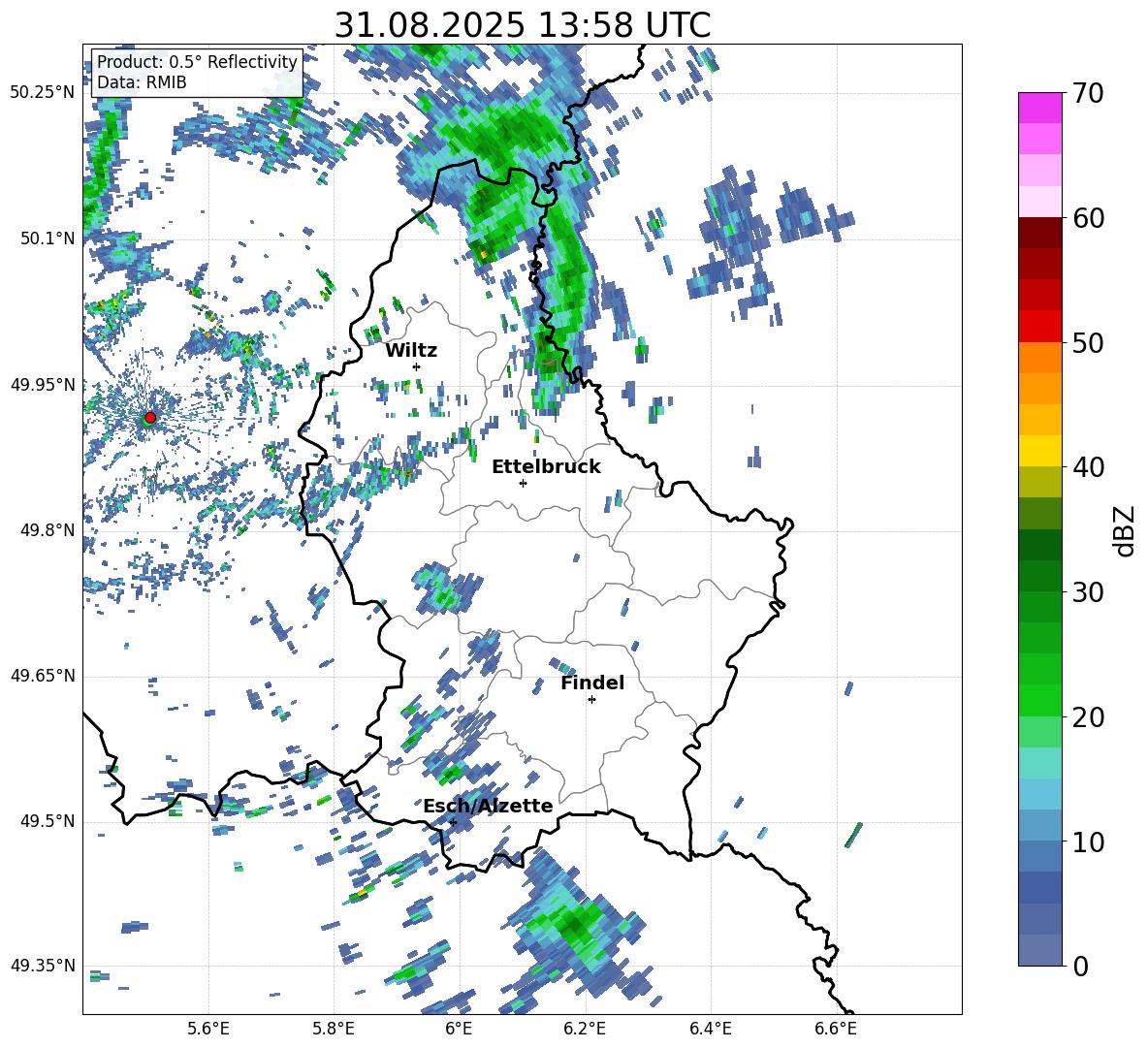Click the Esch/Alzette location cross marker
Screen dimensions: 1148x1048
point(453,822)
